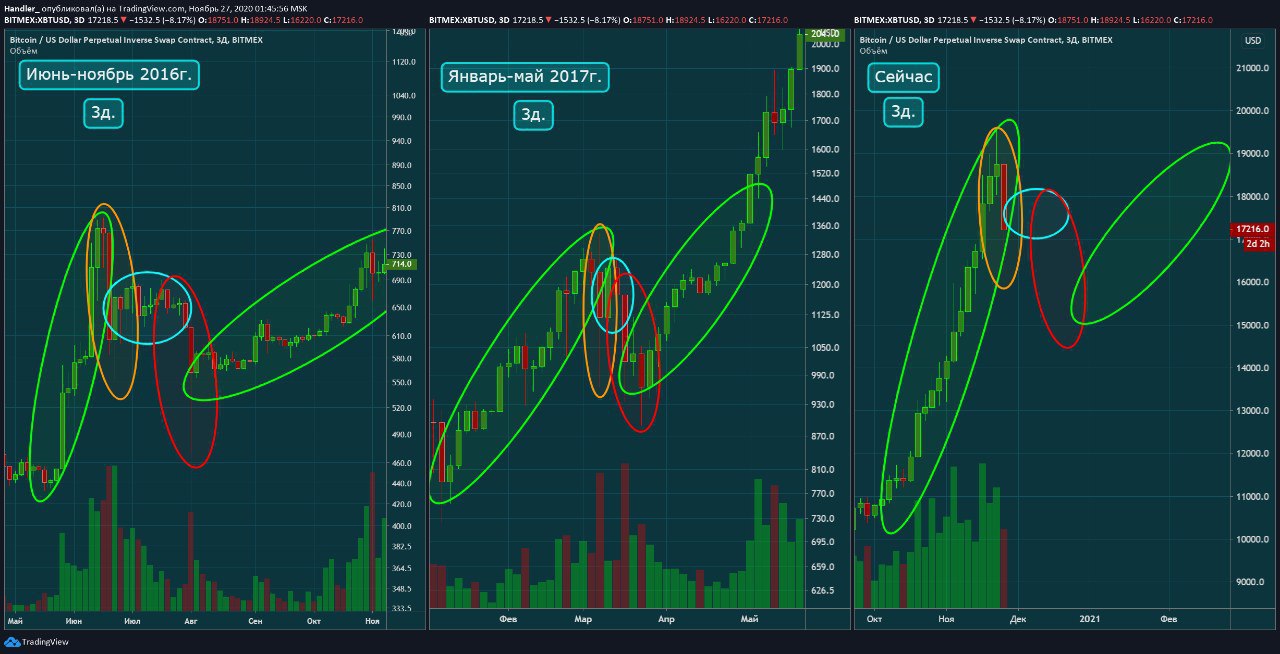Click the 1440.0 price on middle chart axis
The height and width of the screenshot is (654, 1280).
(x=825, y=200)
